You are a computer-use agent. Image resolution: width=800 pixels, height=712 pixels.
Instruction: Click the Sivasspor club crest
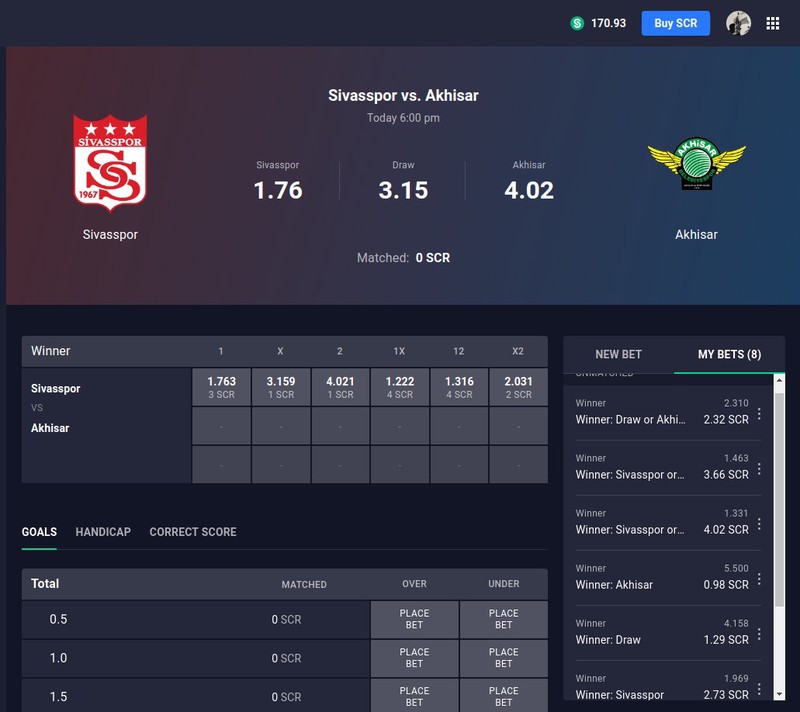(110, 163)
